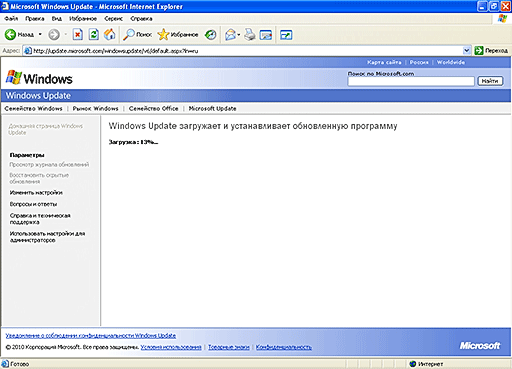
Task: Click the Готово status bar text
Action: pyautogui.click(x=19, y=364)
